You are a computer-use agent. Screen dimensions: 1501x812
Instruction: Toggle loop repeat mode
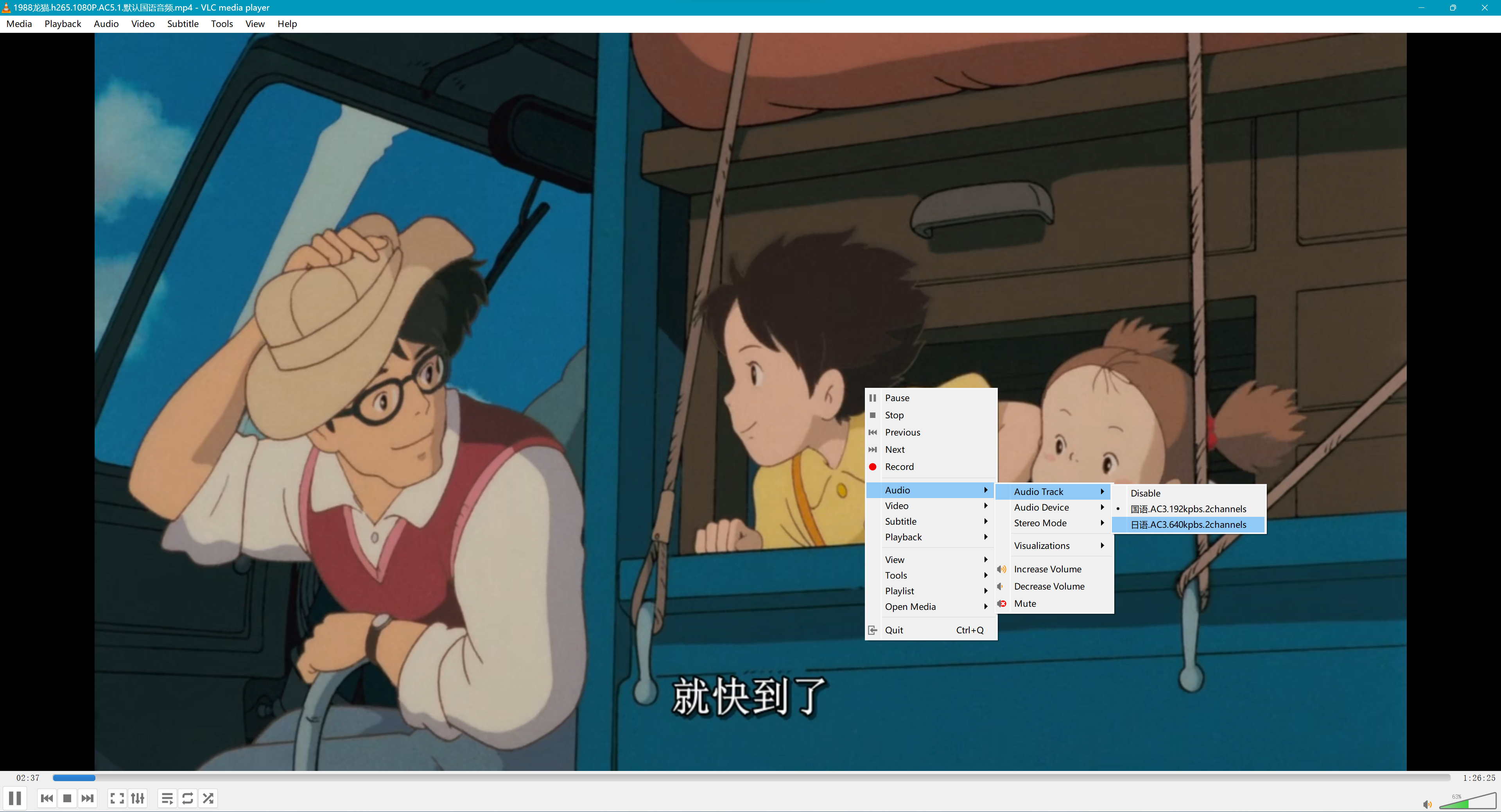(188, 798)
